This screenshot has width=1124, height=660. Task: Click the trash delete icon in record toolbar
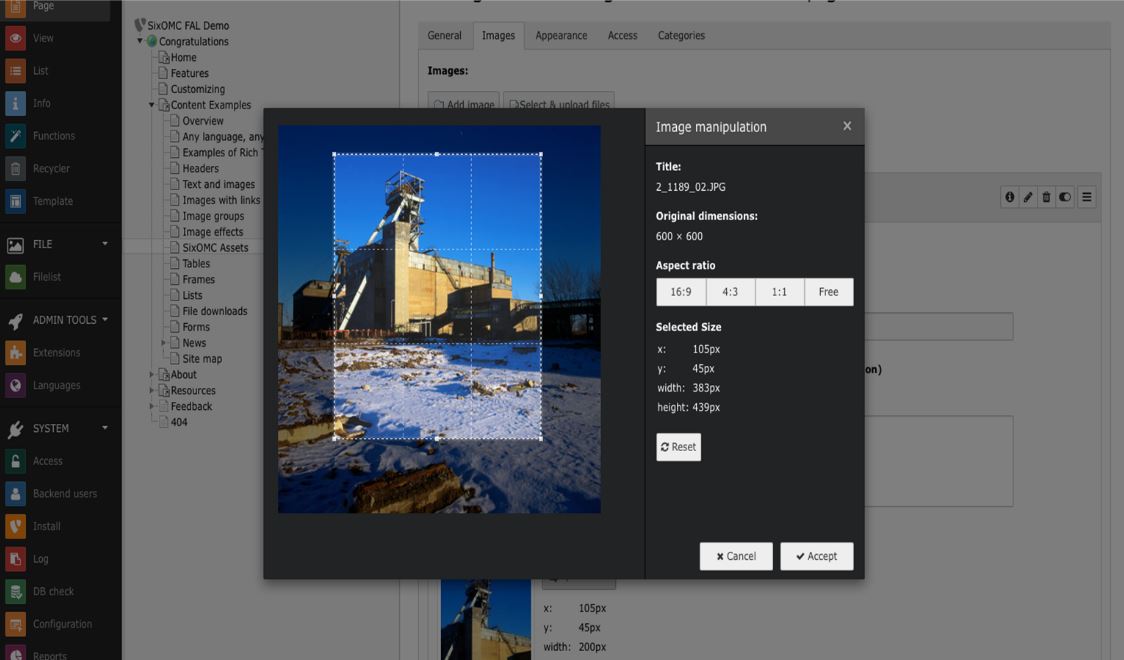click(x=1046, y=197)
